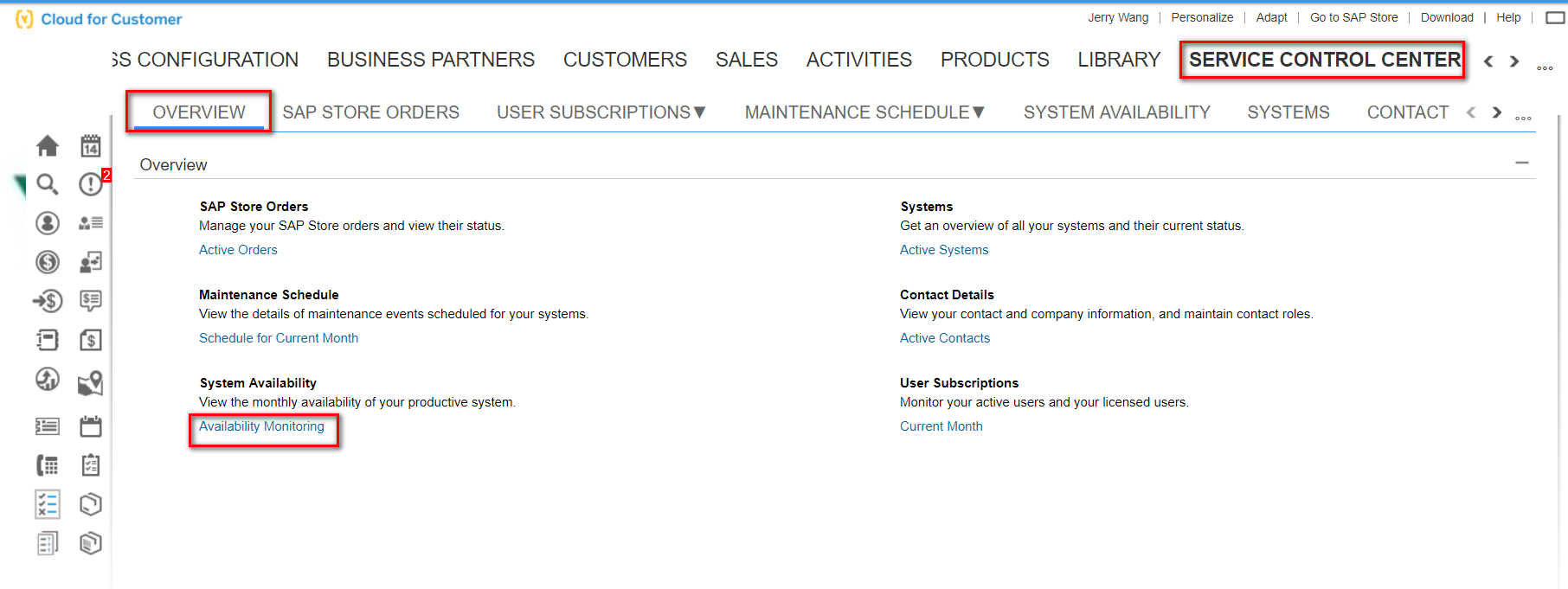Open the dollar coin icon in sidebar
Screen dimensions: 1568x589
click(48, 262)
